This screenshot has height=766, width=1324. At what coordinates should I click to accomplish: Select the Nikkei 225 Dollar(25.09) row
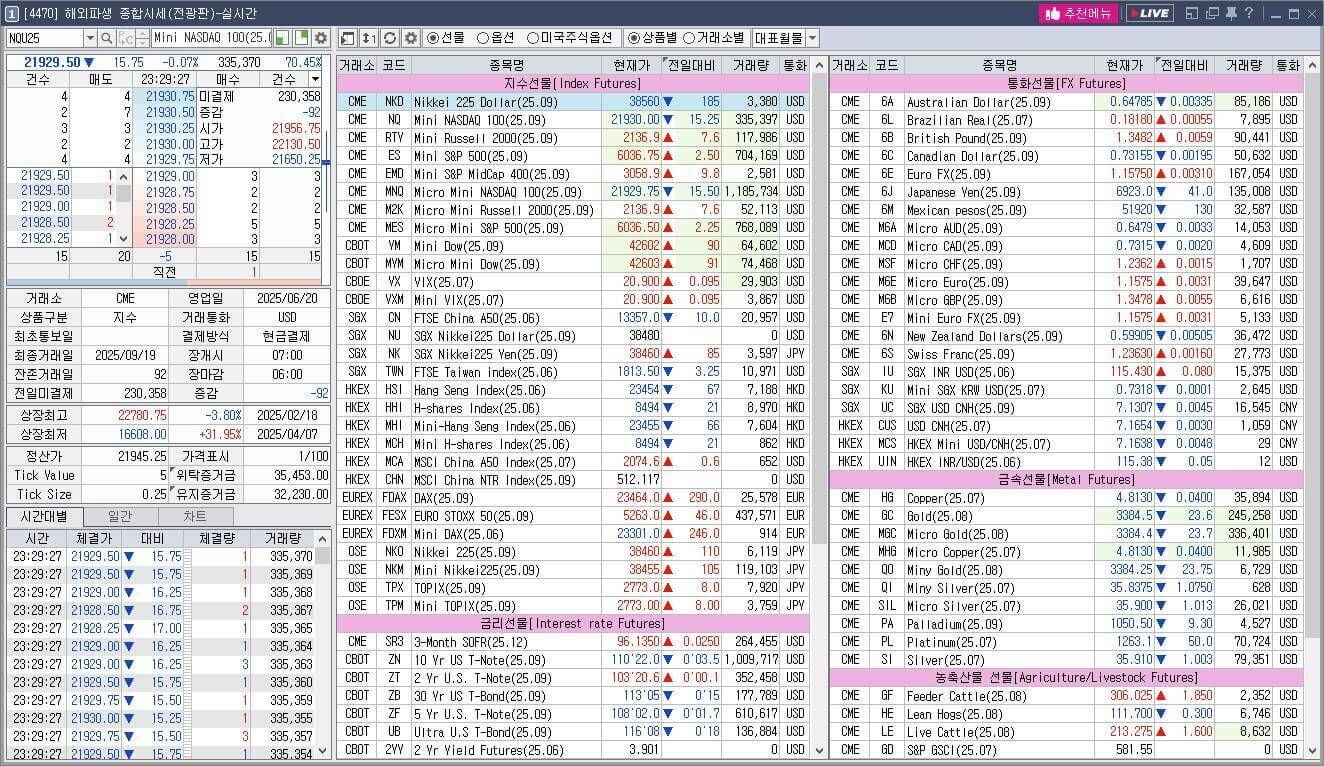tap(573, 101)
